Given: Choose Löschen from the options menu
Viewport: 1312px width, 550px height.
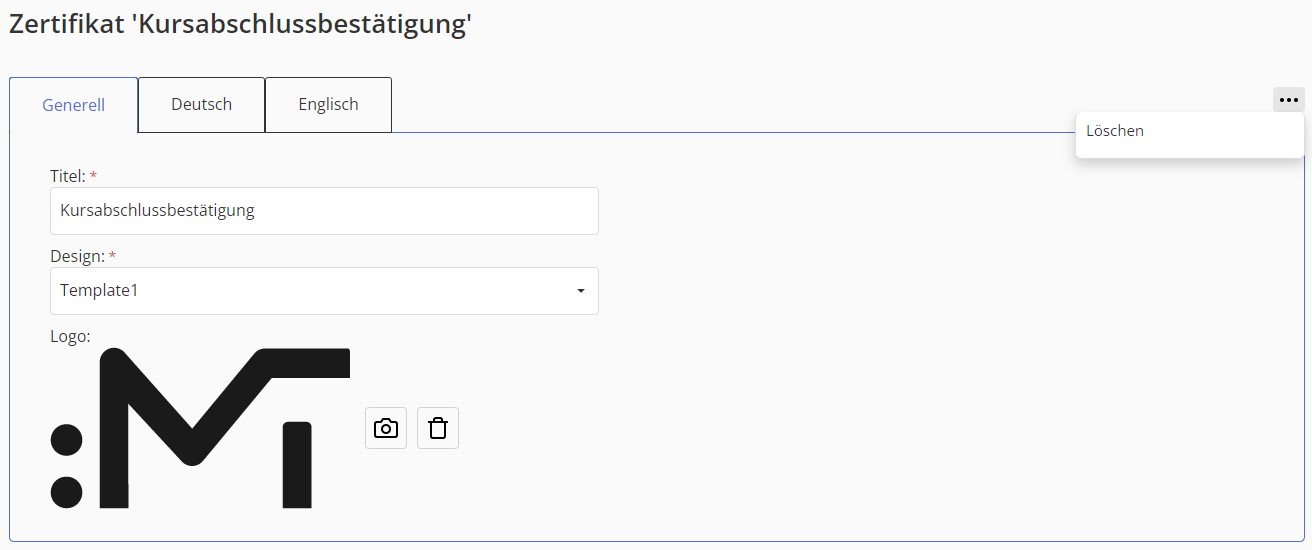Looking at the screenshot, I should pos(1115,131).
